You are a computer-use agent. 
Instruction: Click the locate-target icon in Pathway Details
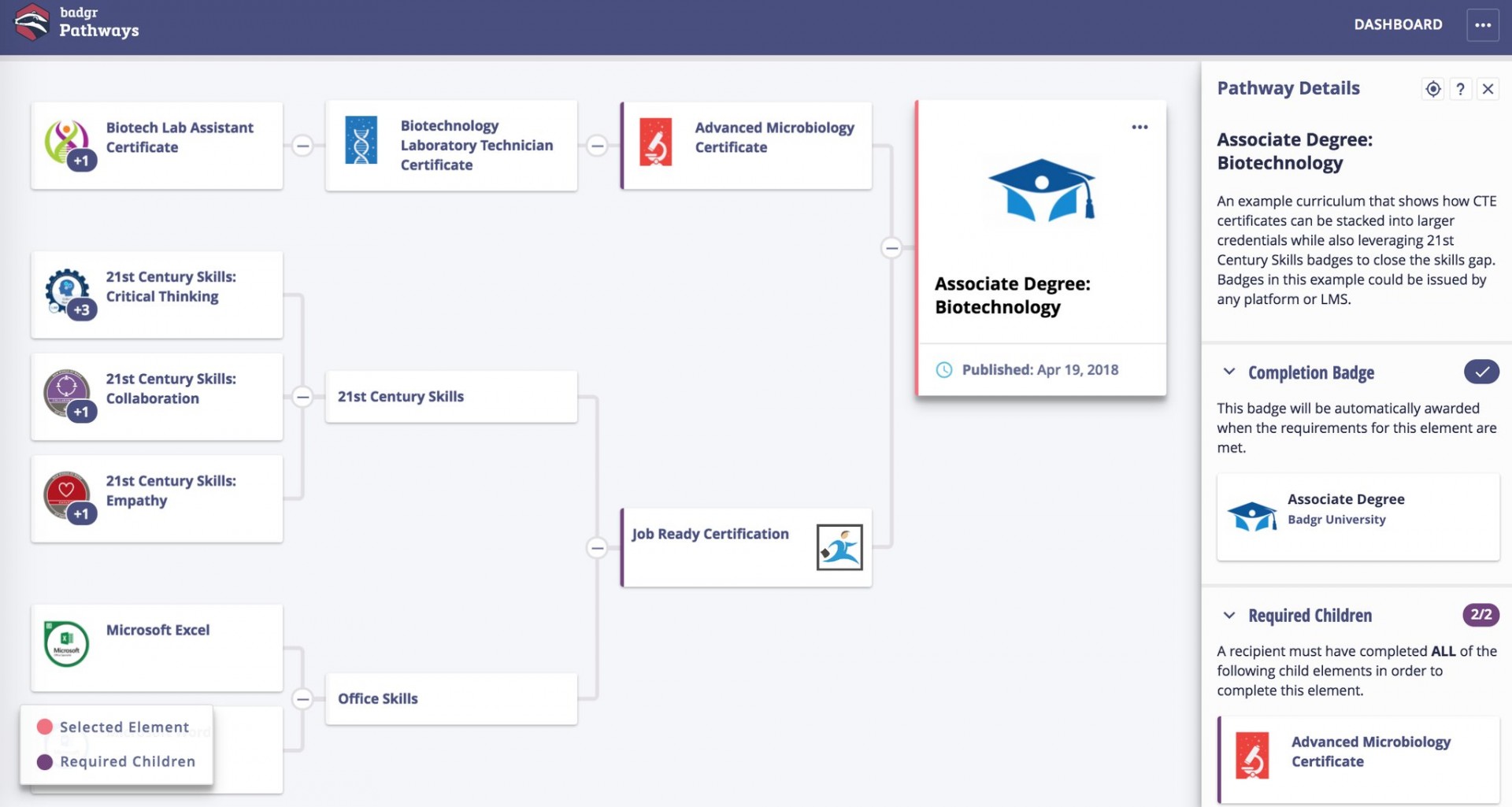point(1433,89)
